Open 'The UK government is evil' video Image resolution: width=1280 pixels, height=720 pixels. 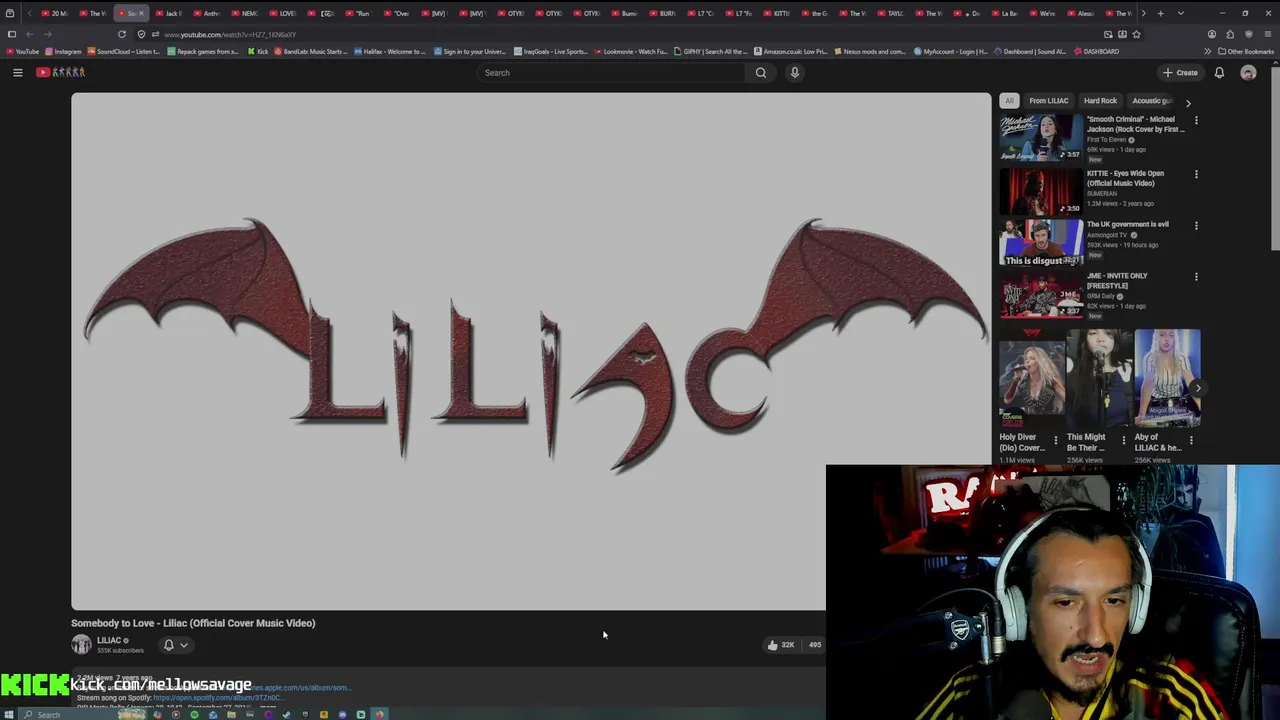click(1041, 243)
